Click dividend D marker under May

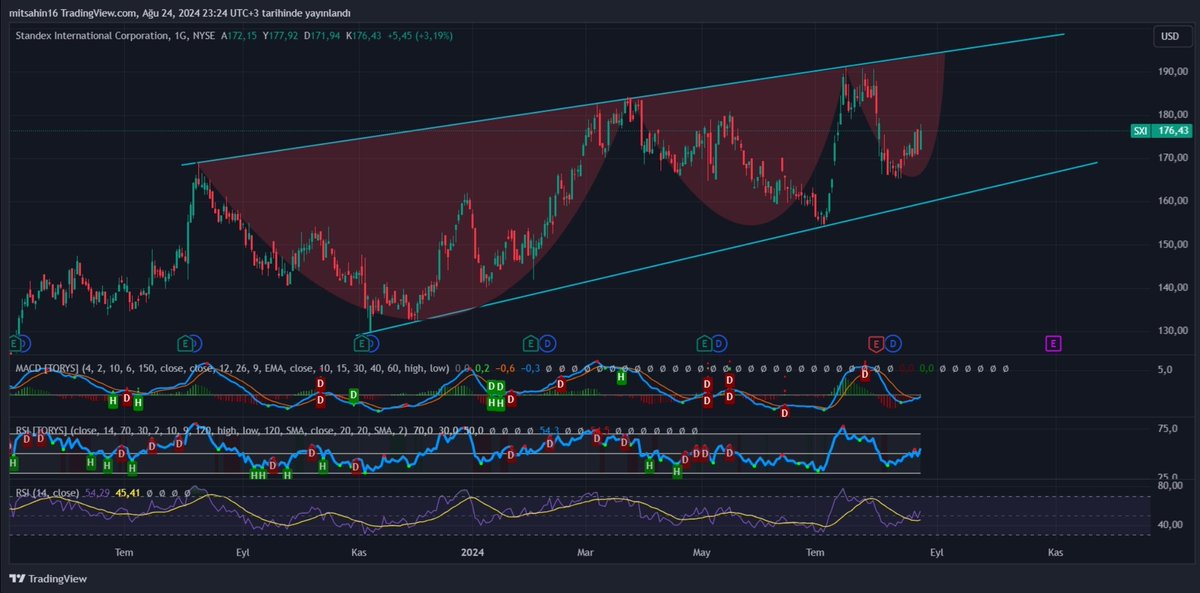[x=720, y=344]
